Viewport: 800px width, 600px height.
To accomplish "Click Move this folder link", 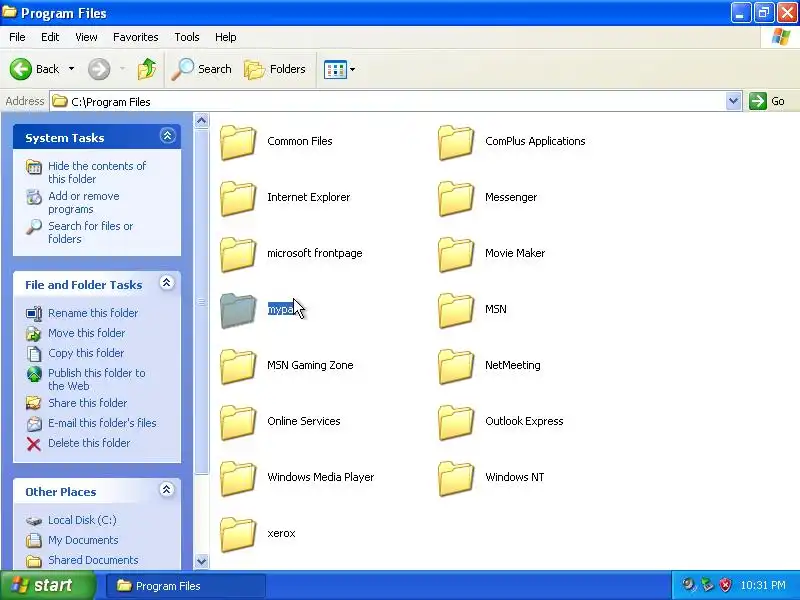I will pos(86,333).
